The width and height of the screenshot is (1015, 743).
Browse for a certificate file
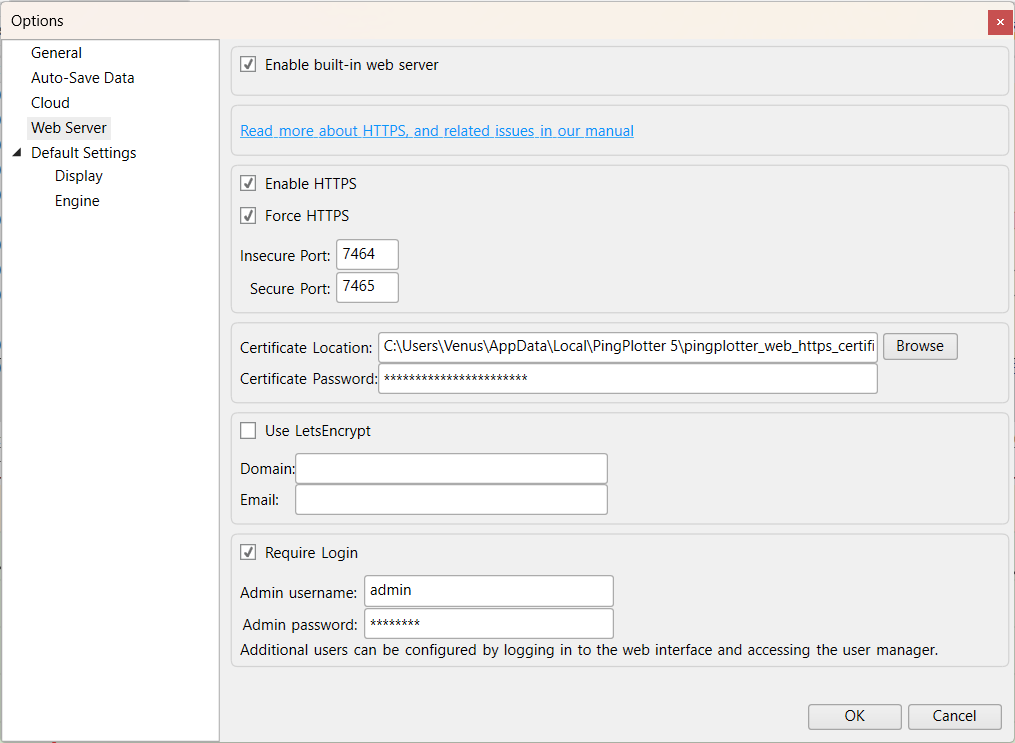coord(919,346)
